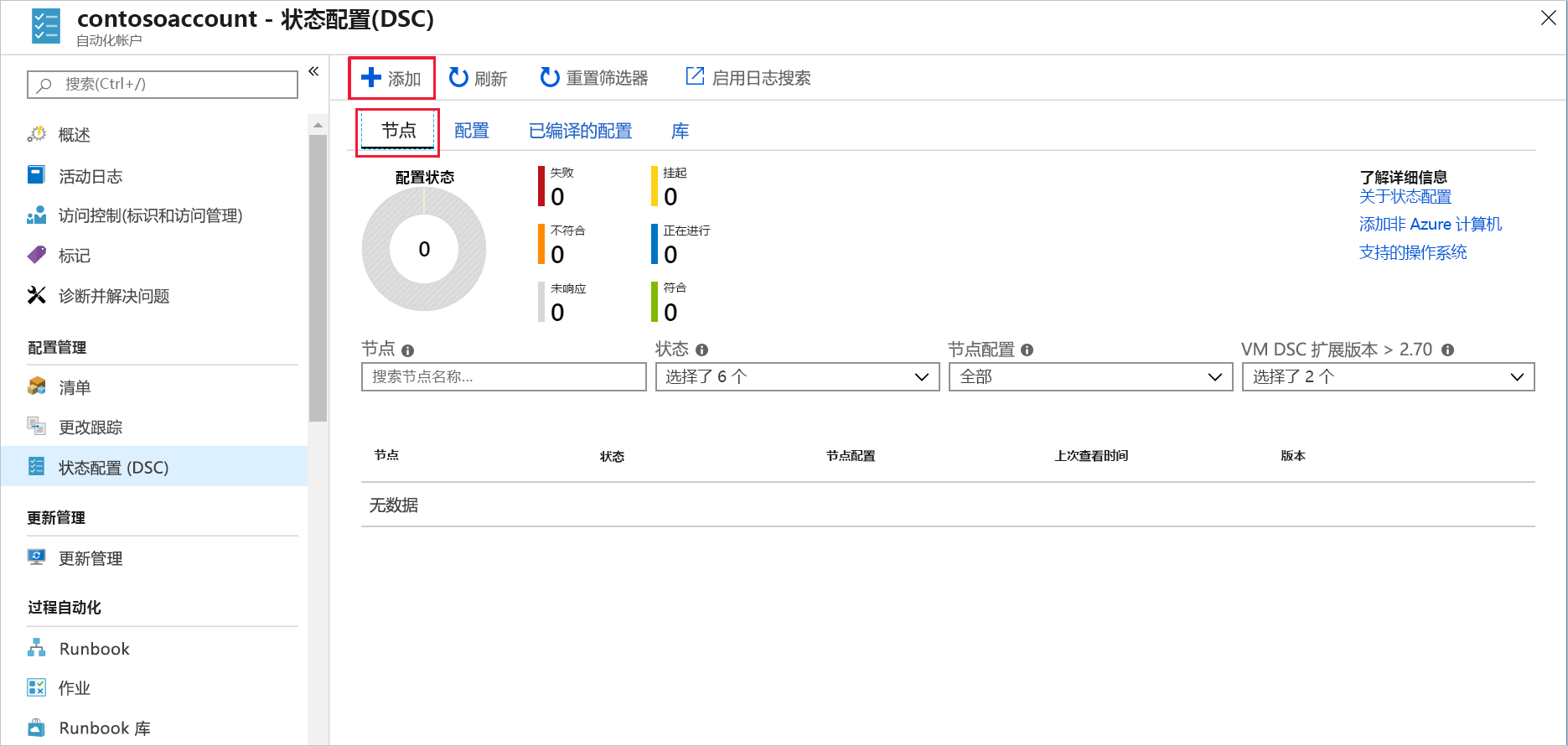
Task: Click the info icon next to 节点 filter
Action: [x=408, y=350]
